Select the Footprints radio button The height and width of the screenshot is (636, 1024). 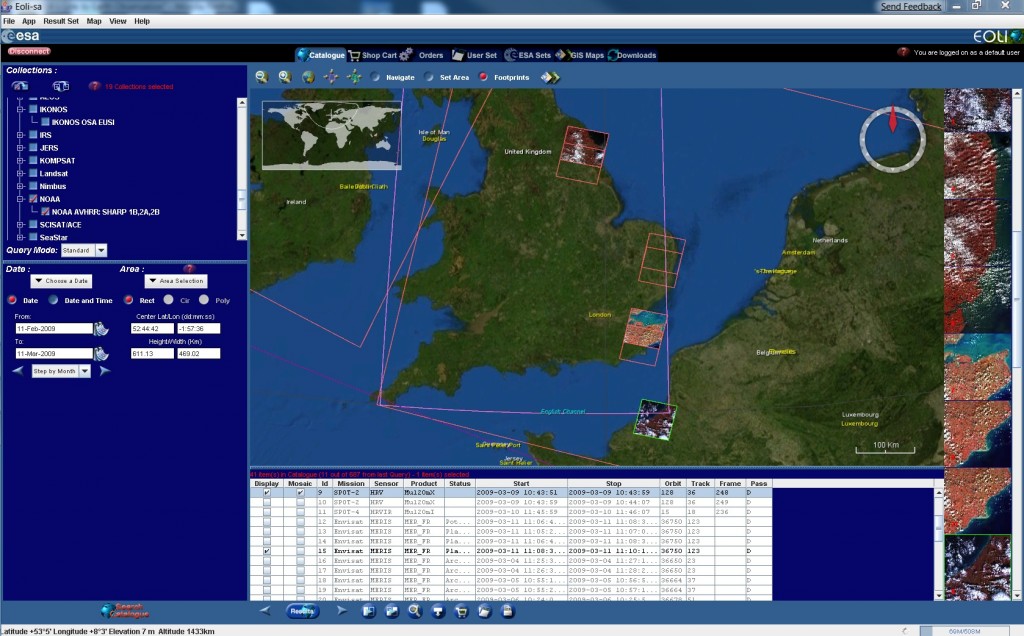pos(483,77)
